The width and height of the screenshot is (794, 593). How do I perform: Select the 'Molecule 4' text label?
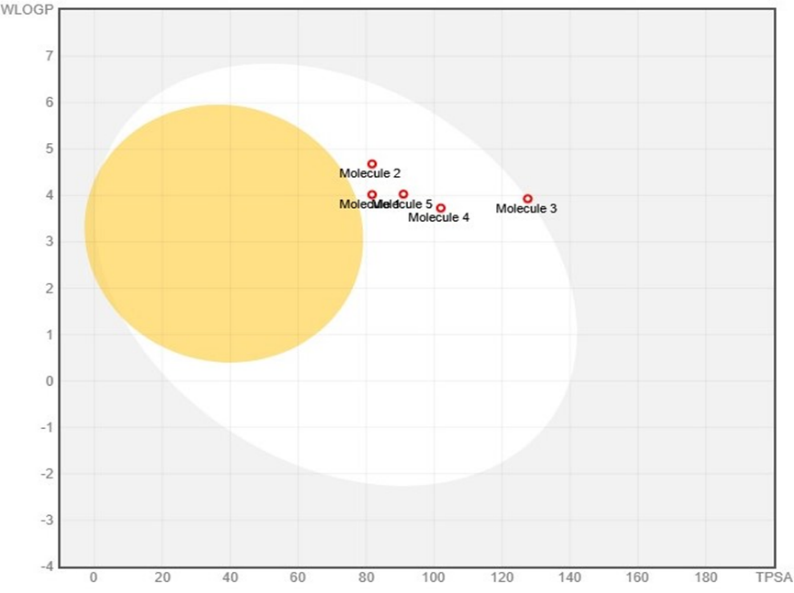pyautogui.click(x=439, y=218)
